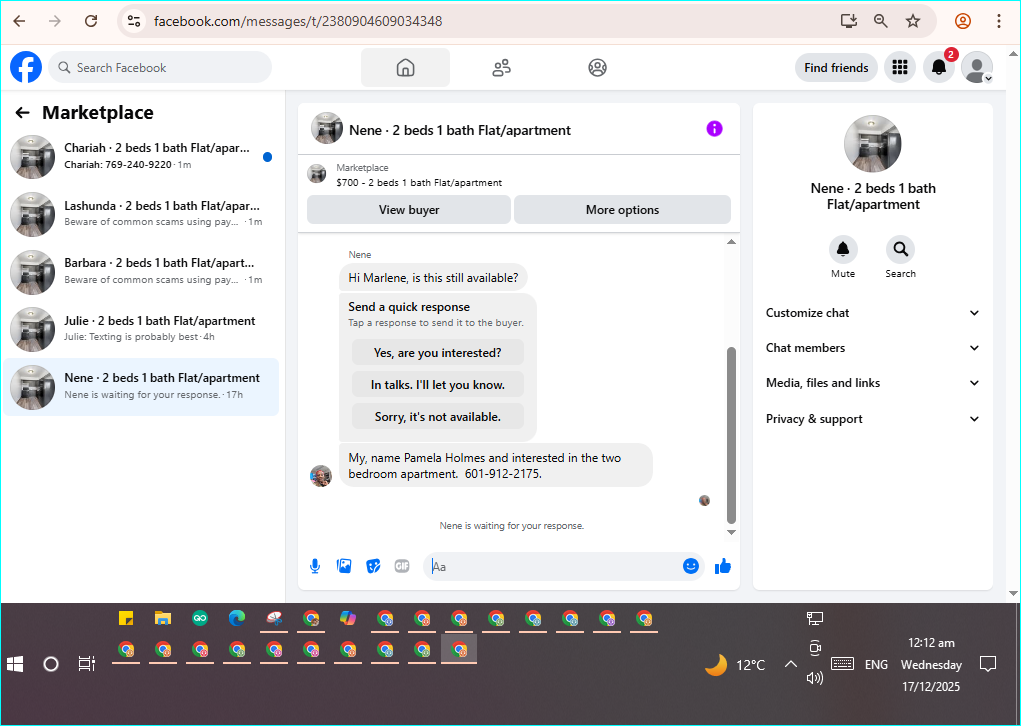
Task: Open Task View on taskbar
Action: tap(86, 664)
